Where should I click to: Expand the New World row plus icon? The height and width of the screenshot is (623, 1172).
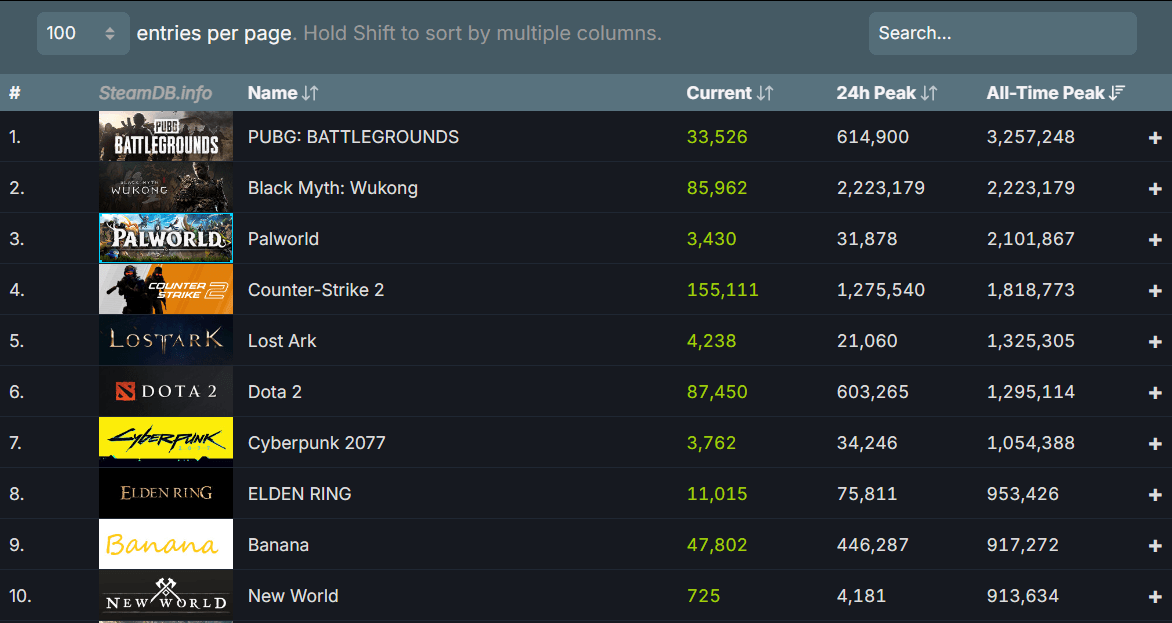click(1155, 597)
